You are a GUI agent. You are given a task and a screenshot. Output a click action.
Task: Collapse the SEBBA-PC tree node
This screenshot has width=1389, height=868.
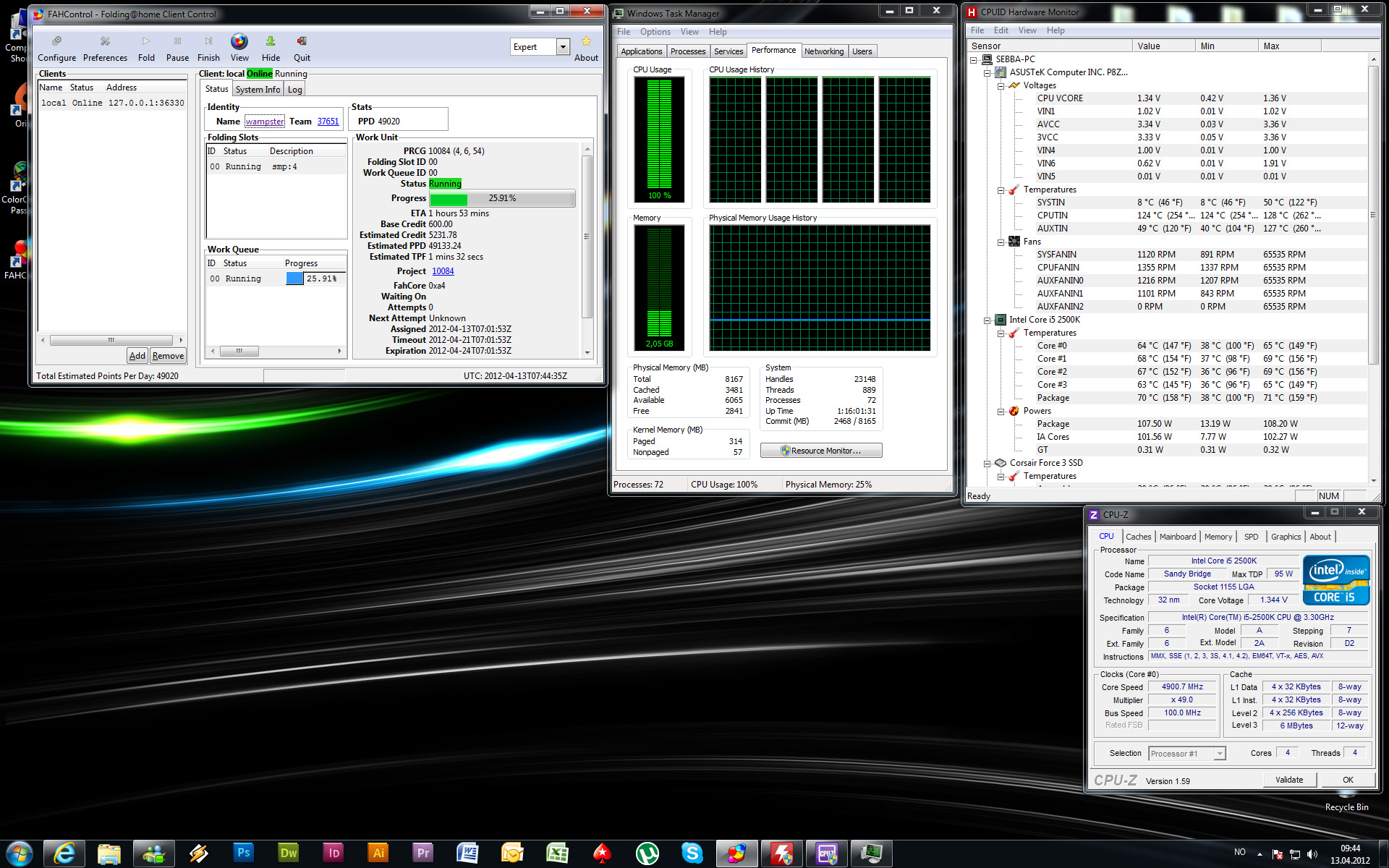[974, 59]
